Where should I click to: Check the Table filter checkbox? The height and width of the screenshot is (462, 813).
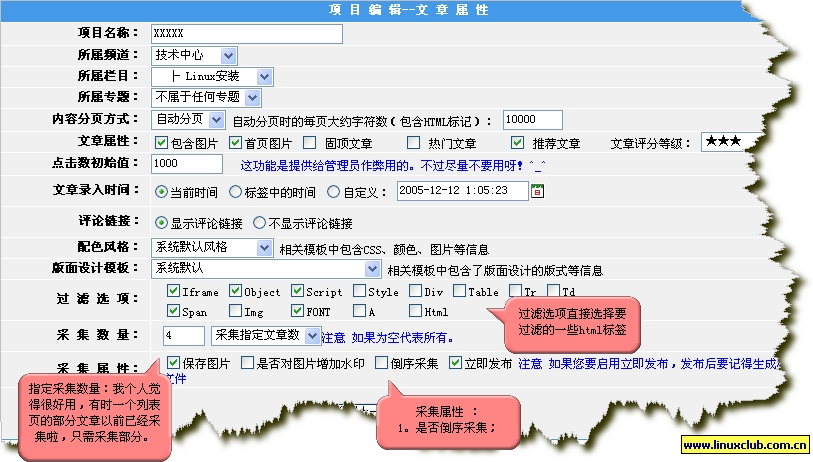[x=459, y=290]
